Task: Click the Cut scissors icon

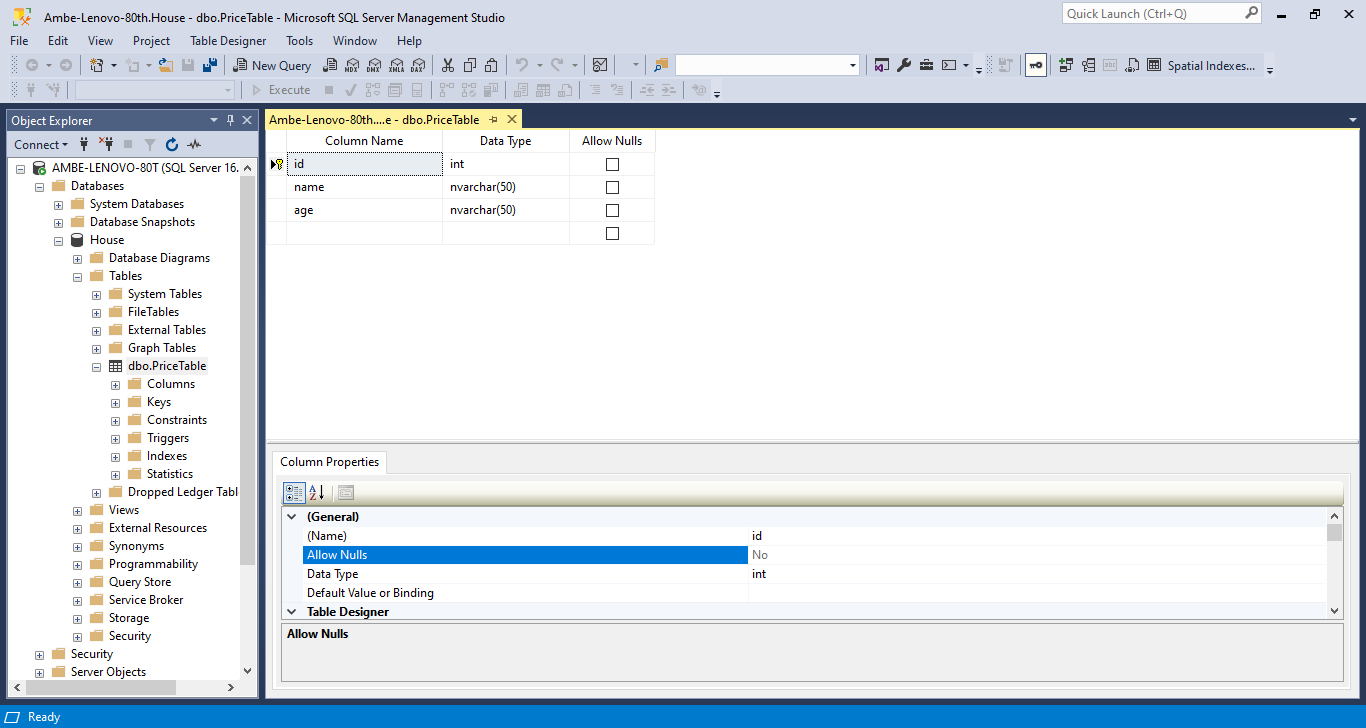Action: [x=447, y=65]
